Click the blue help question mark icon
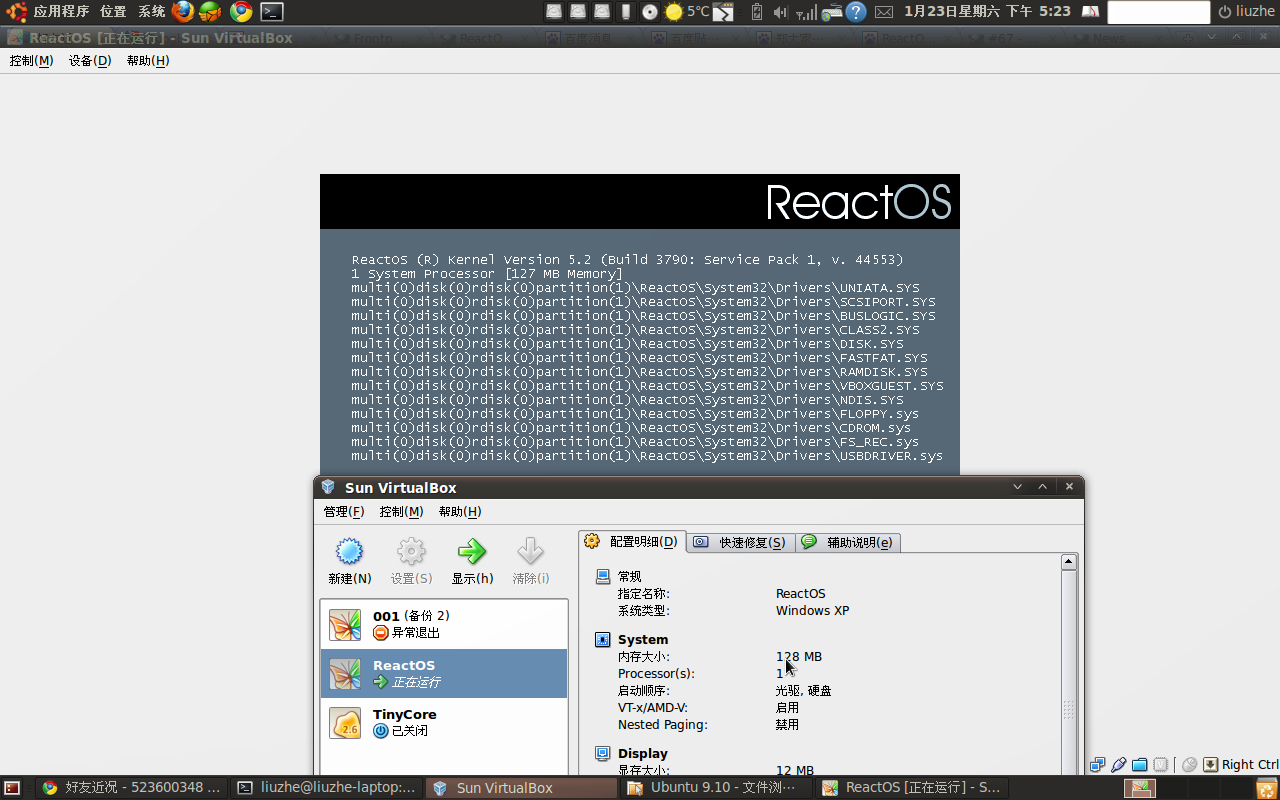 [855, 12]
